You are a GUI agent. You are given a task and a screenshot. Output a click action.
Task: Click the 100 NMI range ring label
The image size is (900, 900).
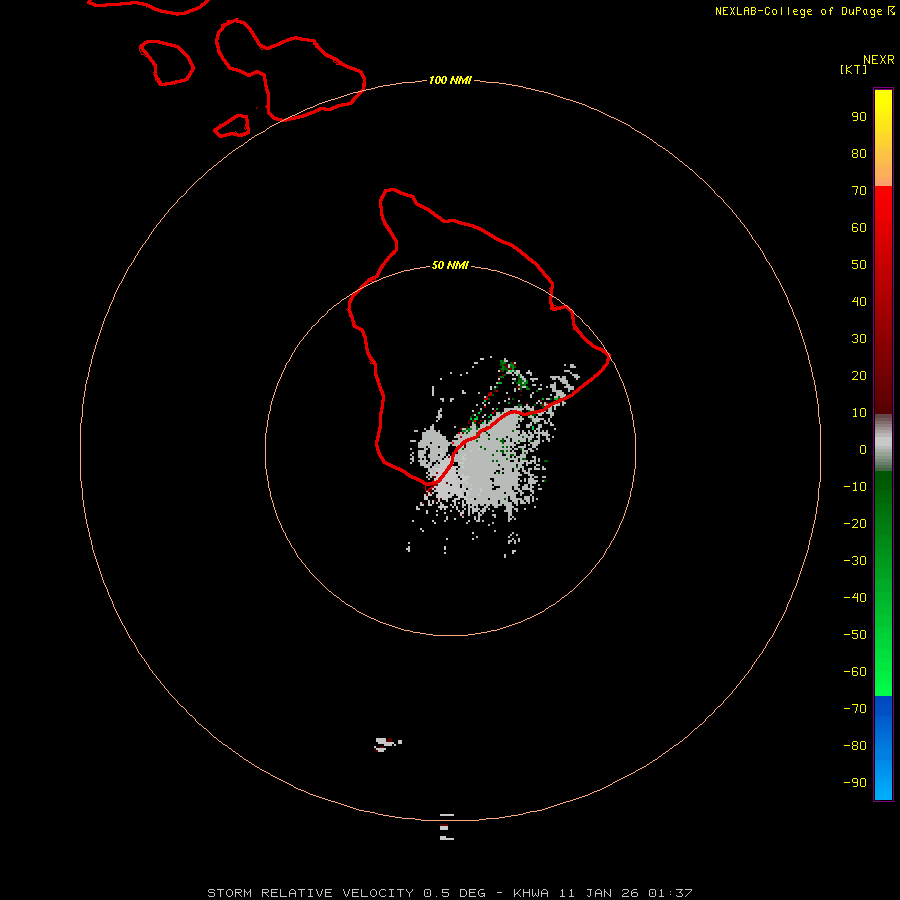(450, 80)
